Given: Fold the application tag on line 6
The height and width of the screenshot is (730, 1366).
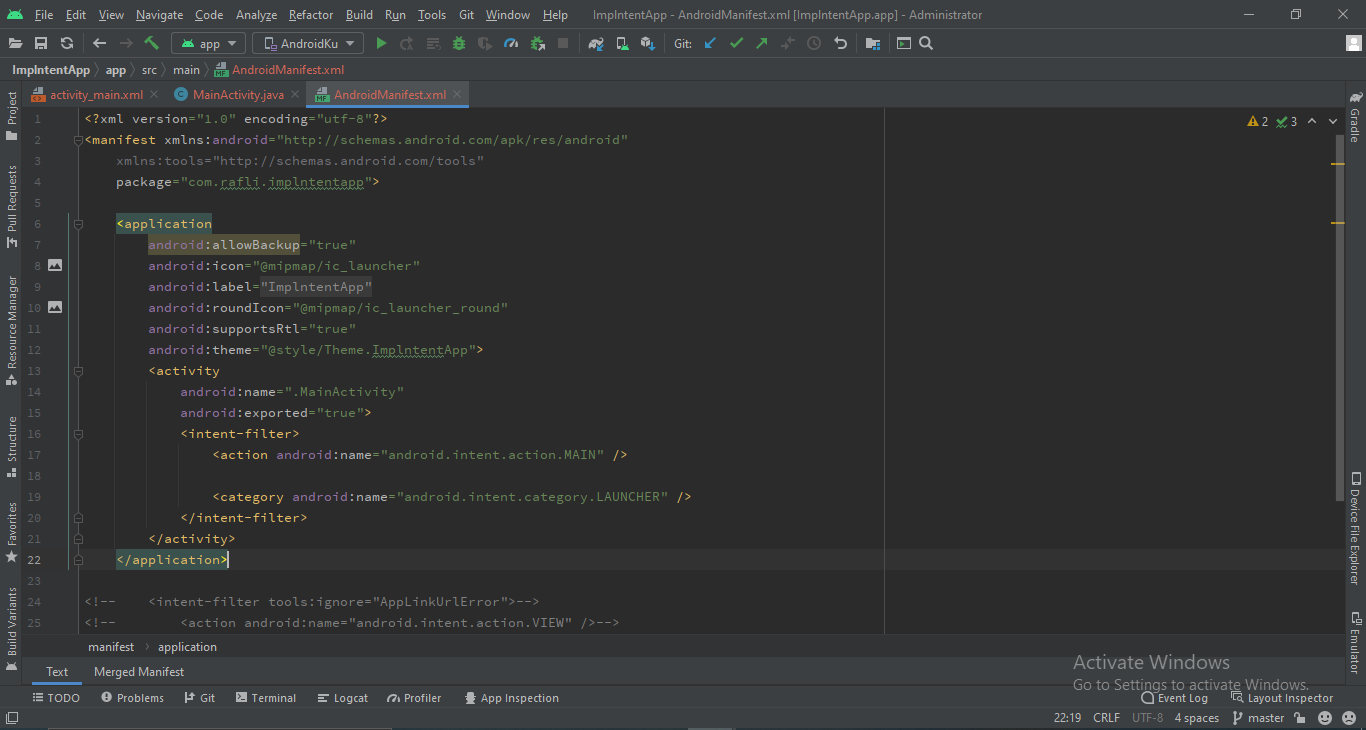Looking at the screenshot, I should tap(78, 224).
